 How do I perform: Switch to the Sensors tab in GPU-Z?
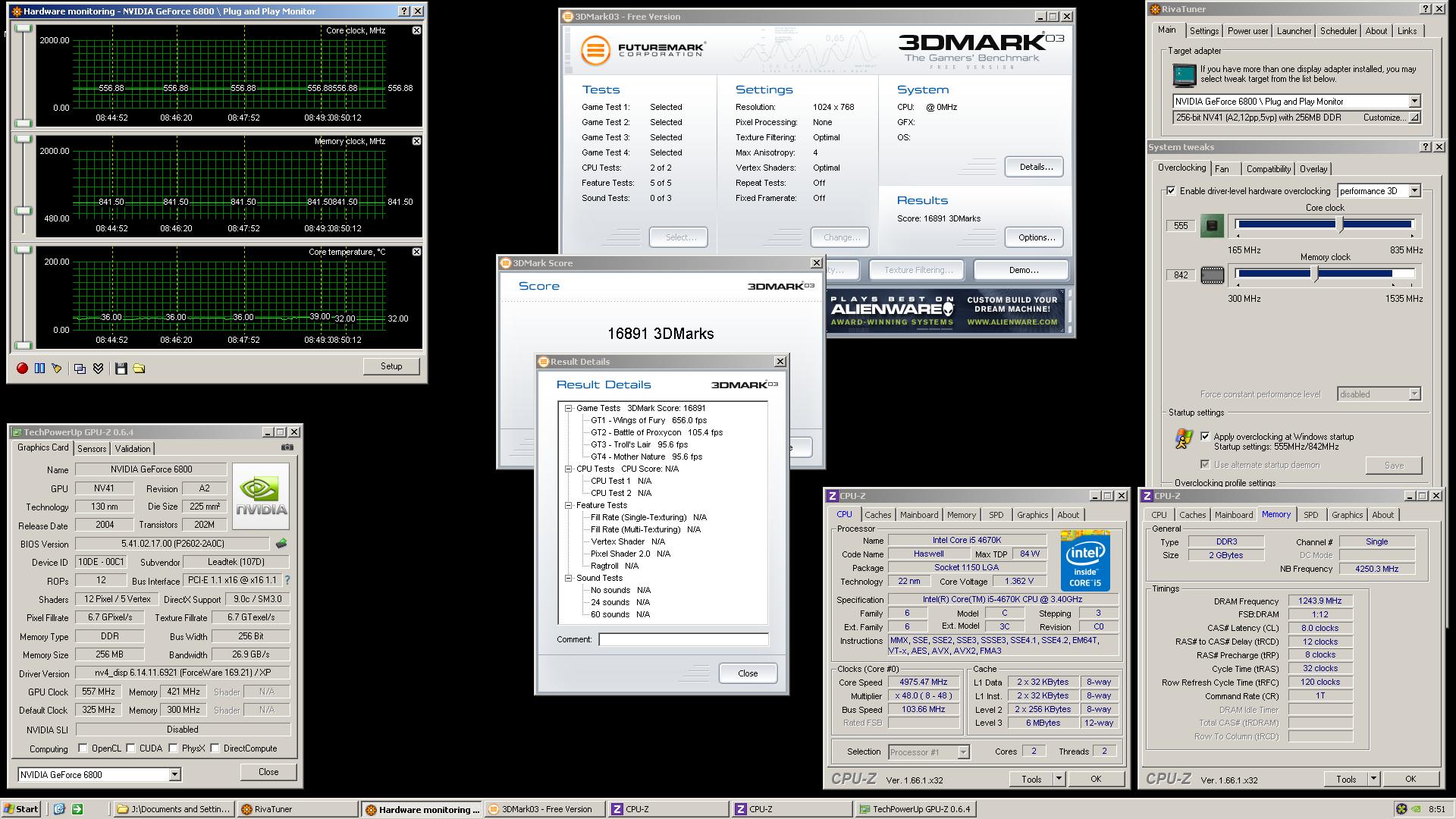pos(92,449)
